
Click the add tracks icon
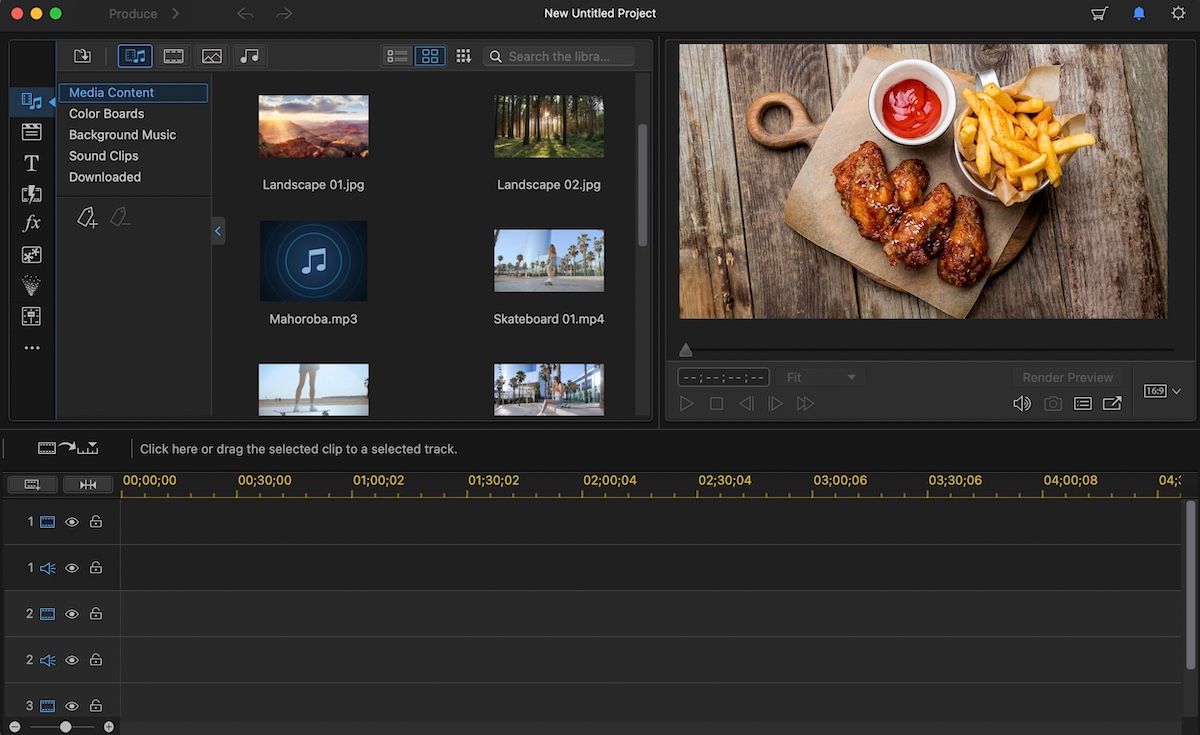coord(32,484)
